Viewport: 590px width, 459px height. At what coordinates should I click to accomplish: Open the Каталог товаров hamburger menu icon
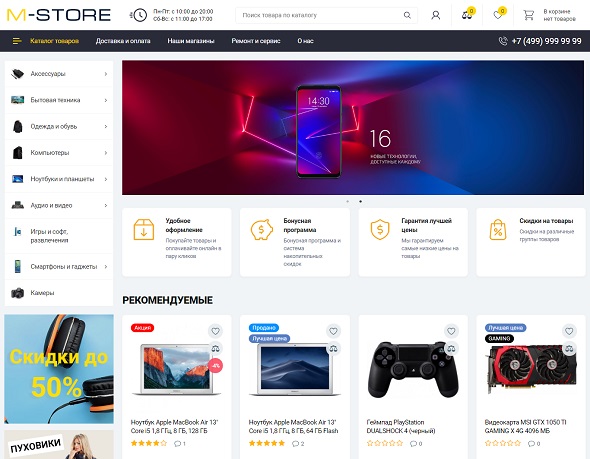(17, 41)
